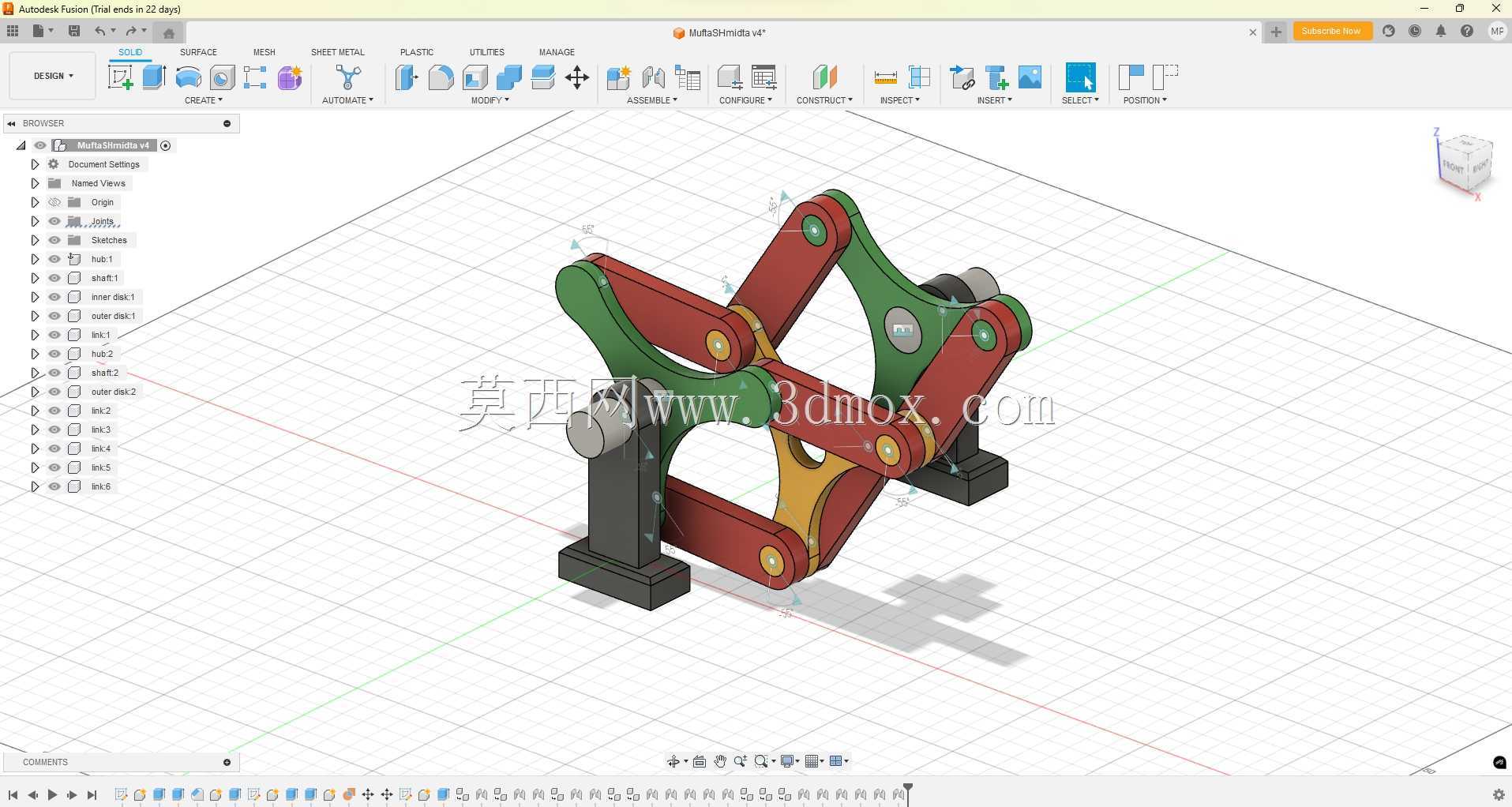The width and height of the screenshot is (1512, 807).
Task: Toggle visibility of hub:1
Action: pyautogui.click(x=54, y=259)
